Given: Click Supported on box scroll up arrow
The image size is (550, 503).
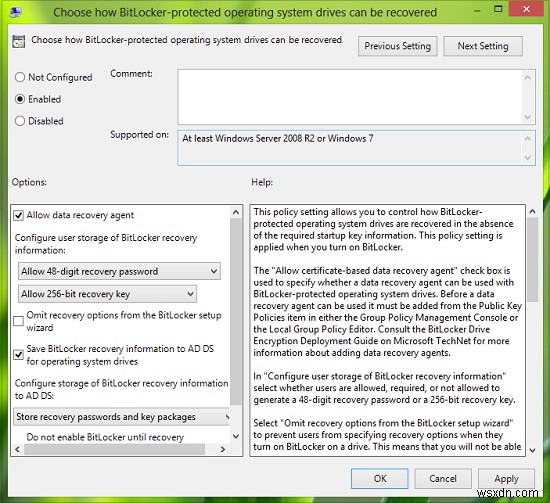Looking at the screenshot, I should [x=528, y=139].
